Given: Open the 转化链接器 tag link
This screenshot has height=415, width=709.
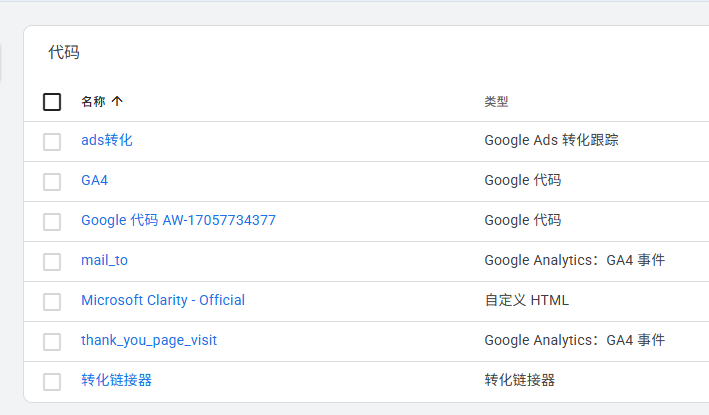Looking at the screenshot, I should click(116, 380).
